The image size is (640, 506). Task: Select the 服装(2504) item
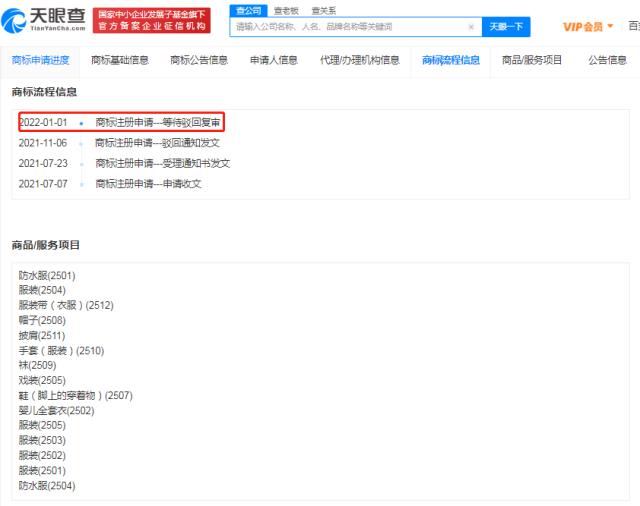tap(42, 290)
